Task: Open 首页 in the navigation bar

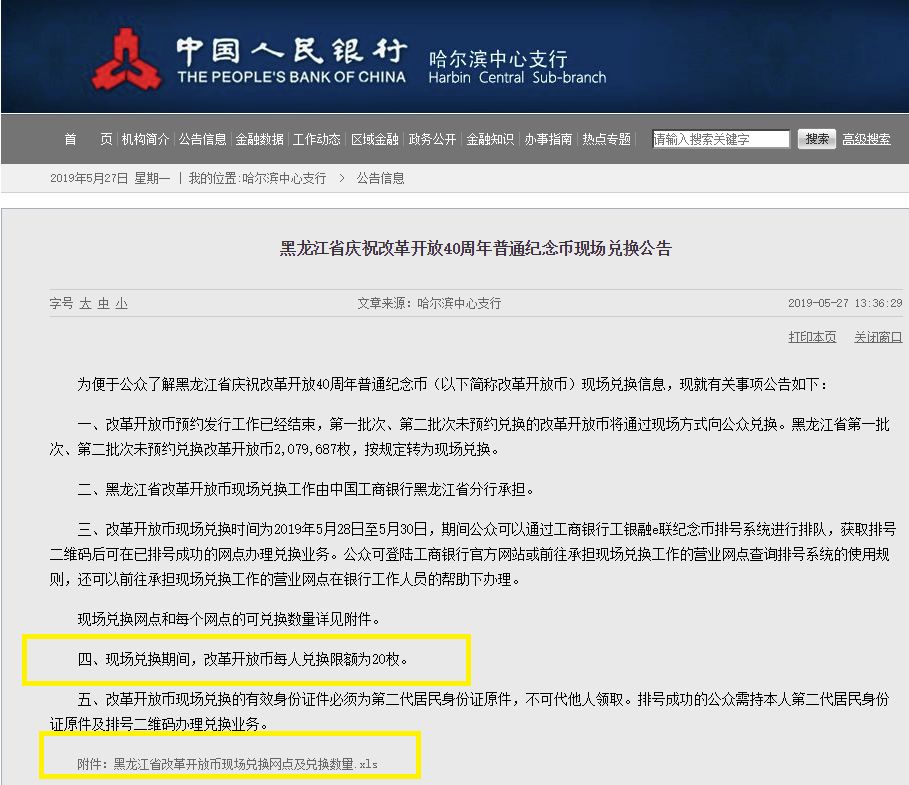Action: [x=88, y=139]
